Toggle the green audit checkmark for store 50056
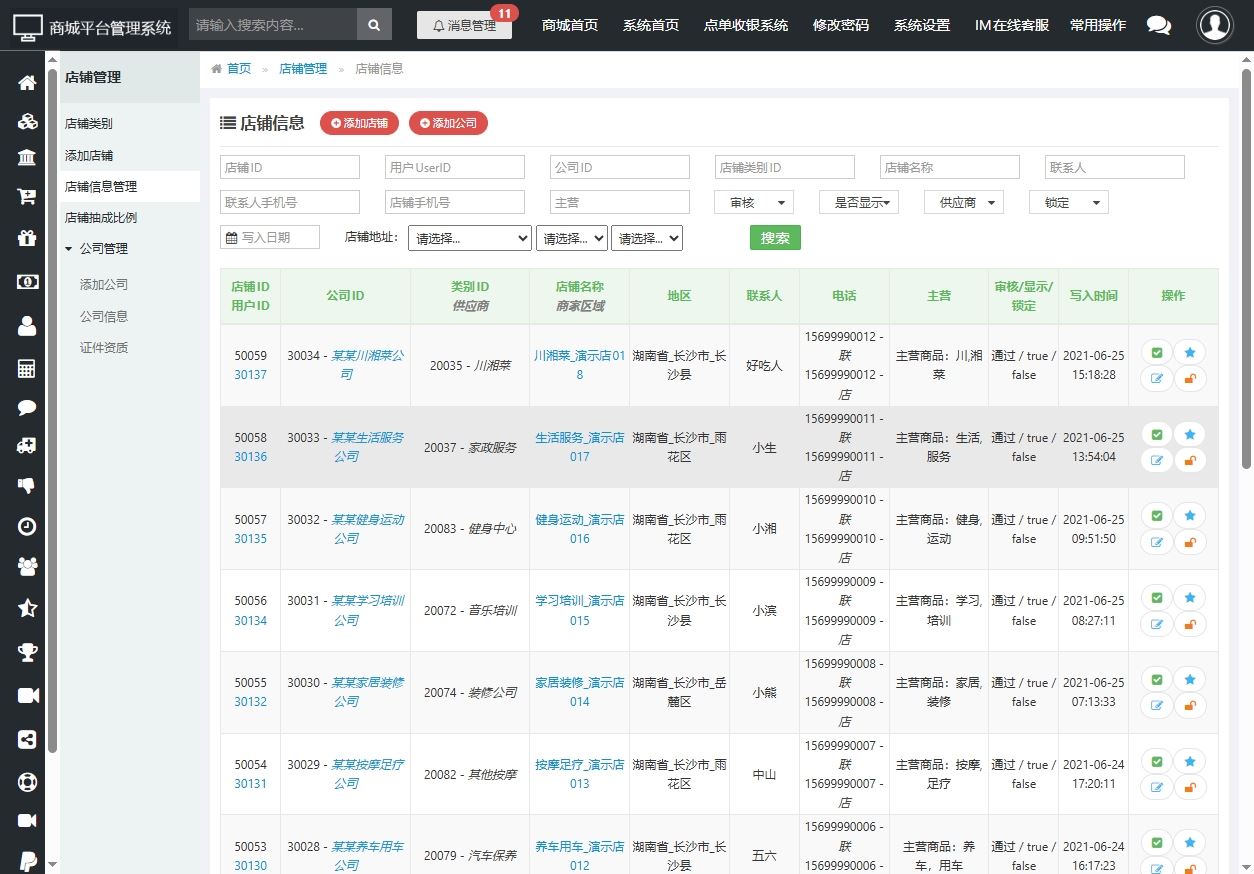Screen dimensions: 1254x874 [1157, 597]
